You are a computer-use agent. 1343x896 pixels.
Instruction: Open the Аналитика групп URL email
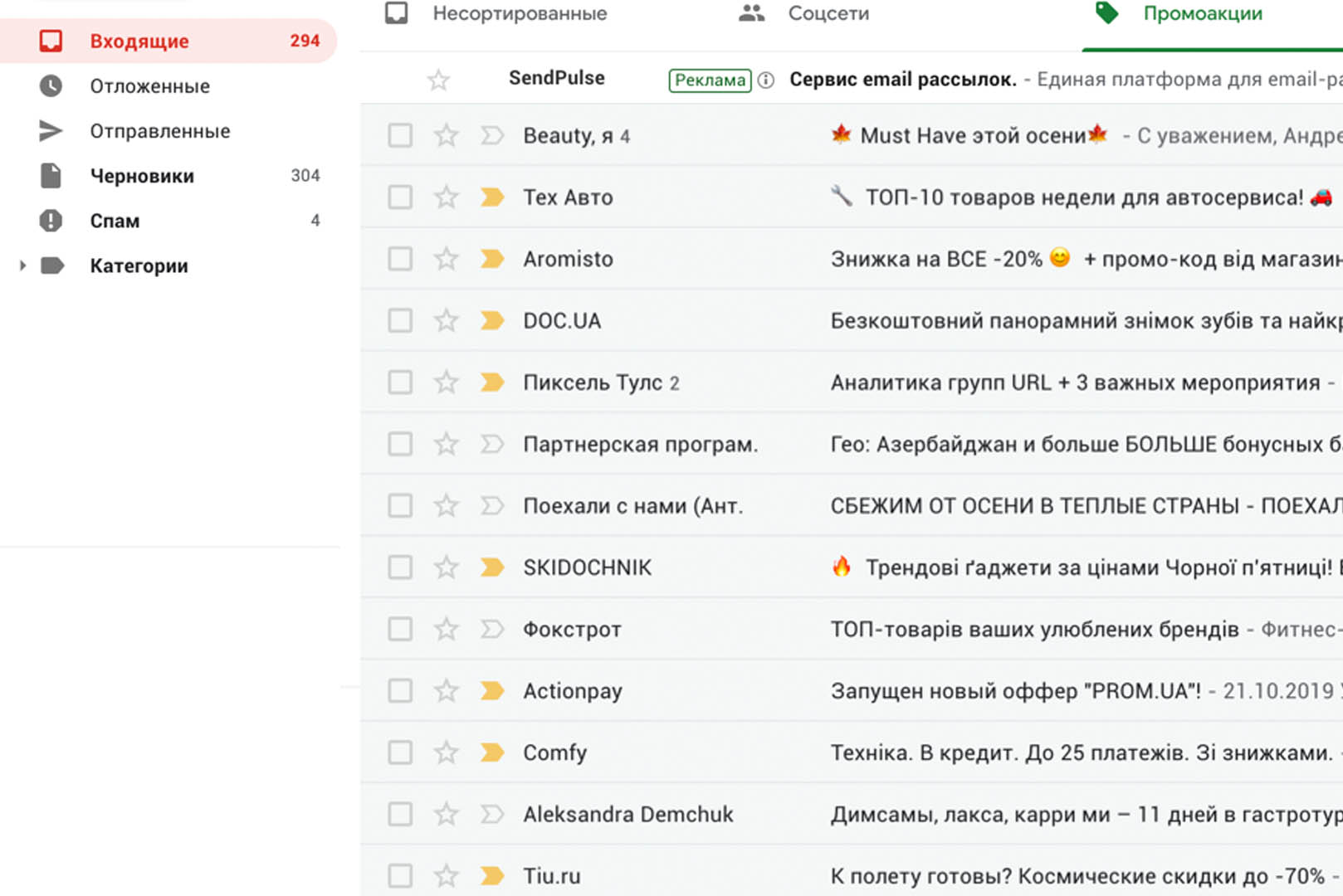click(x=852, y=382)
